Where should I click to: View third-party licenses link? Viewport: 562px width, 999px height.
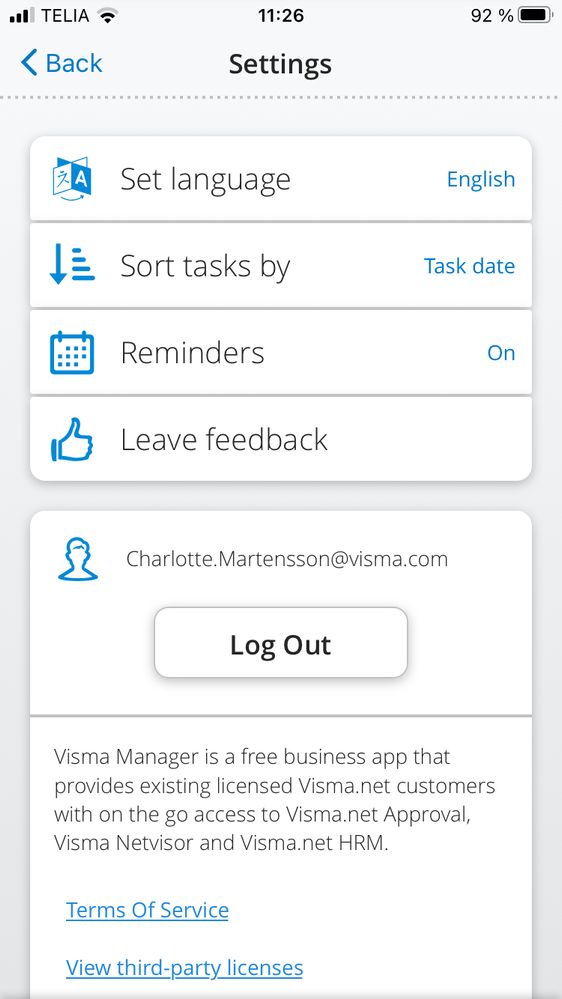click(184, 968)
